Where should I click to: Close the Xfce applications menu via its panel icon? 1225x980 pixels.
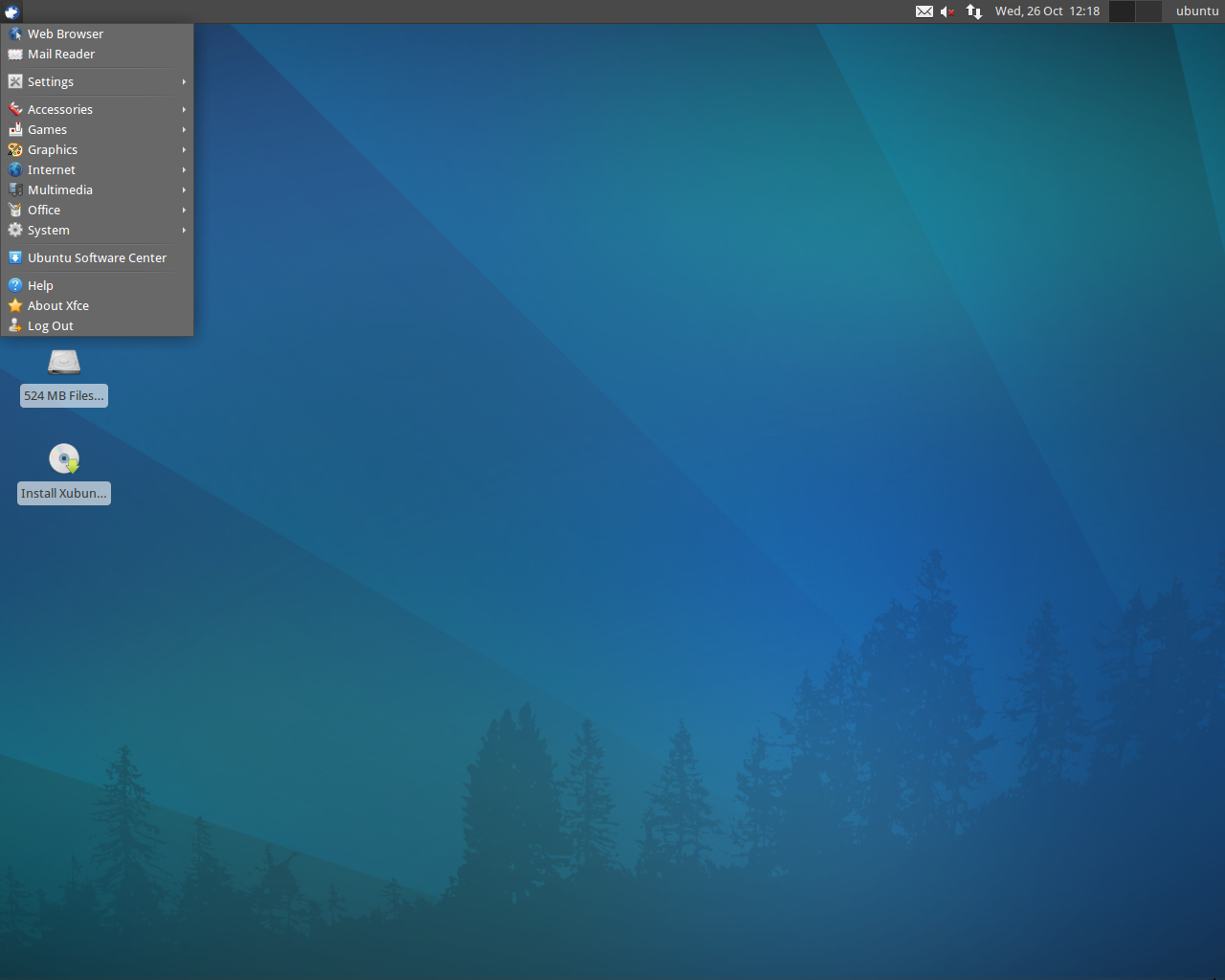pyautogui.click(x=11, y=11)
